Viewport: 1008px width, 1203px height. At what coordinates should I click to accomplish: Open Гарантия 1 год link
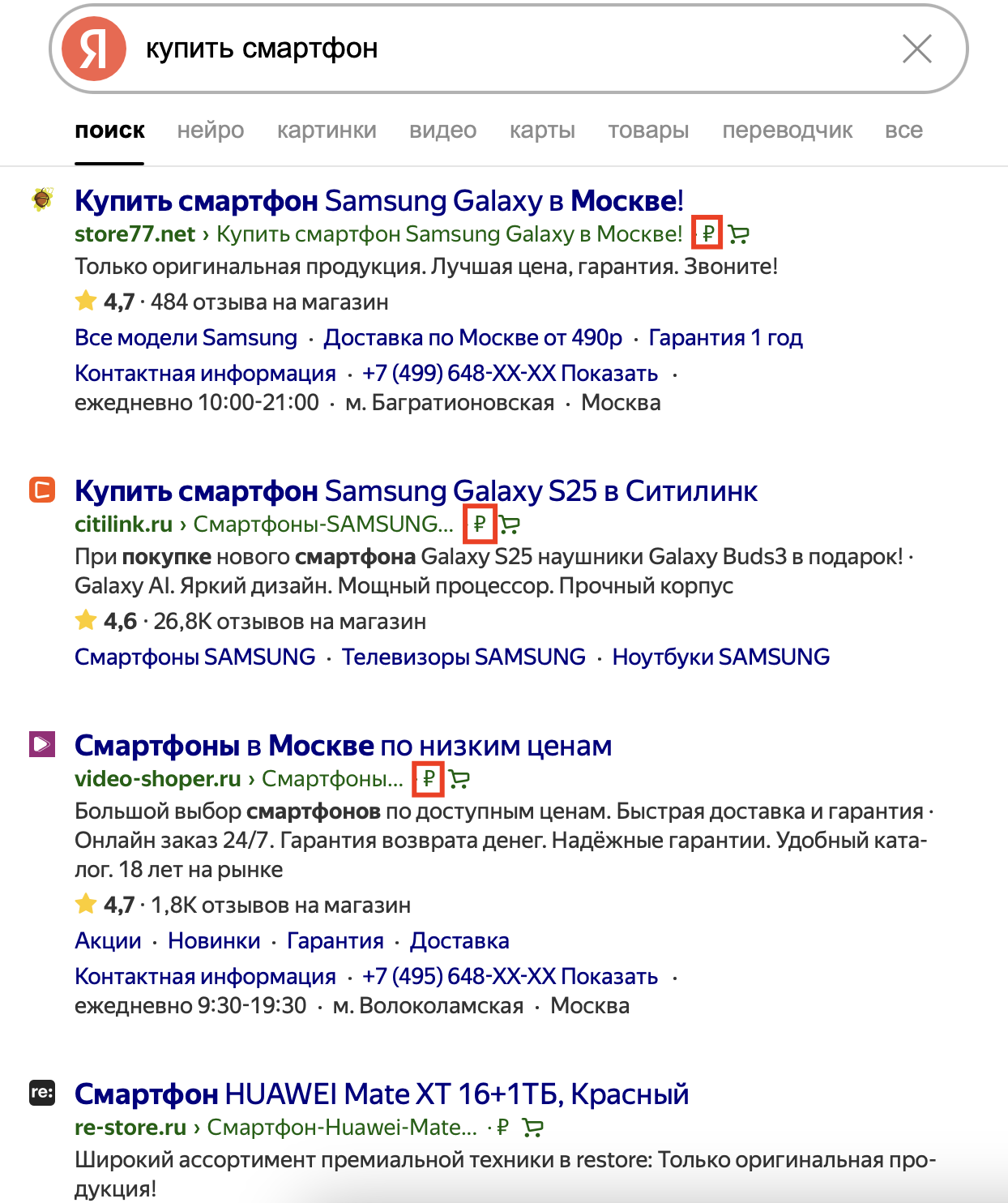(x=726, y=338)
